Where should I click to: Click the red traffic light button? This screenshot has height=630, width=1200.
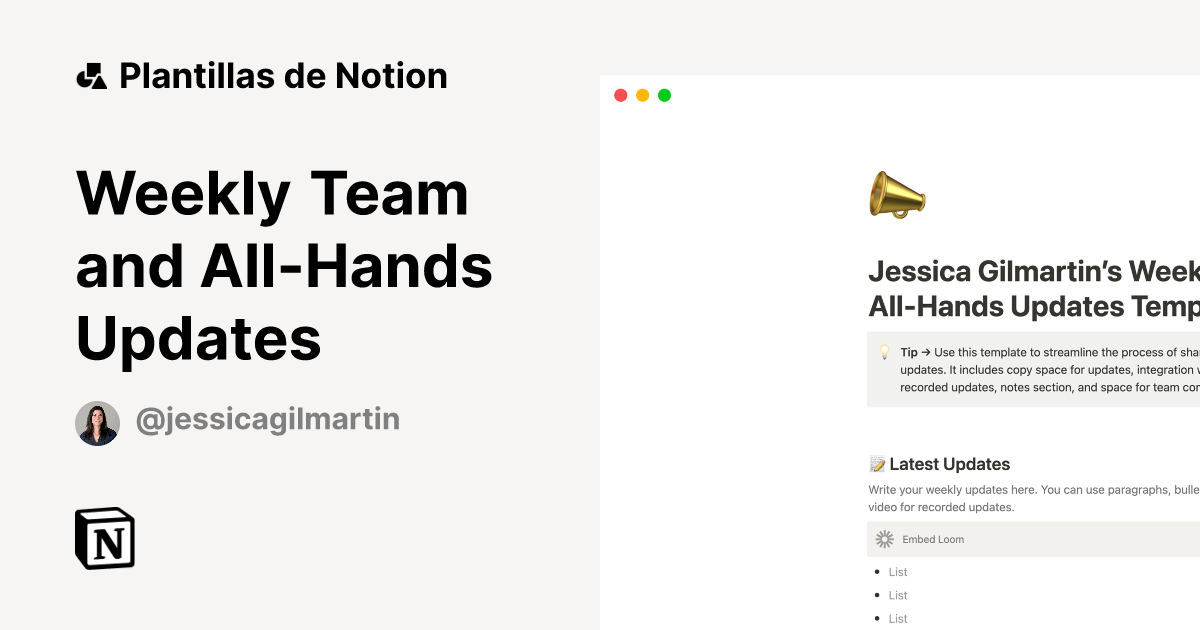tap(620, 94)
